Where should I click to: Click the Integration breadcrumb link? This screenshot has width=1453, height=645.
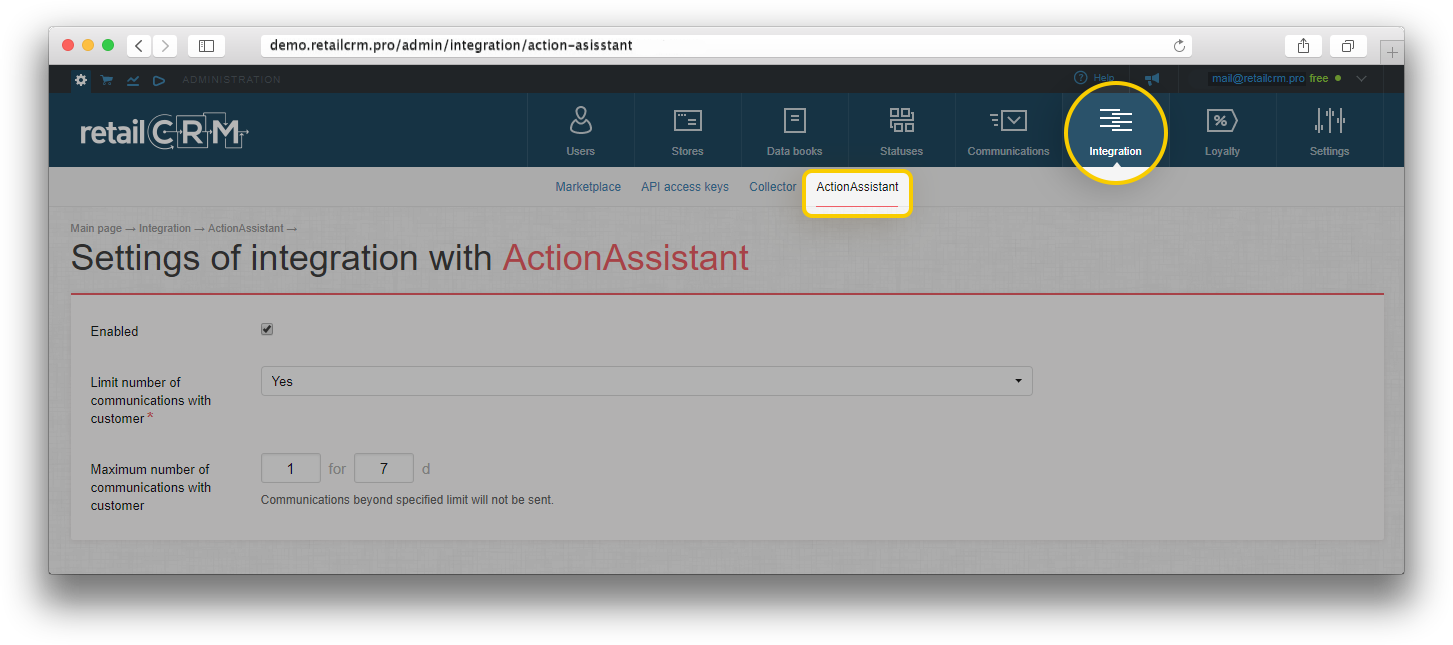point(165,229)
